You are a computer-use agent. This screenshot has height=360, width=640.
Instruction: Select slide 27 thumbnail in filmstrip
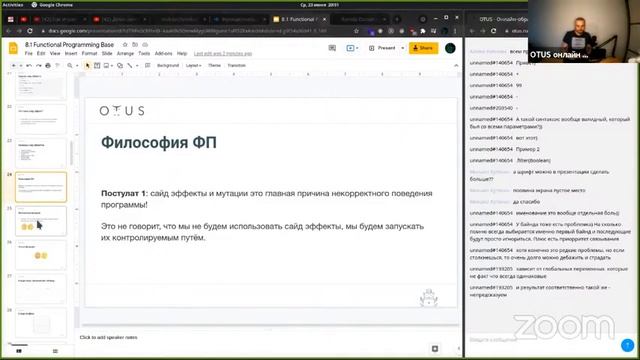pos(41,289)
